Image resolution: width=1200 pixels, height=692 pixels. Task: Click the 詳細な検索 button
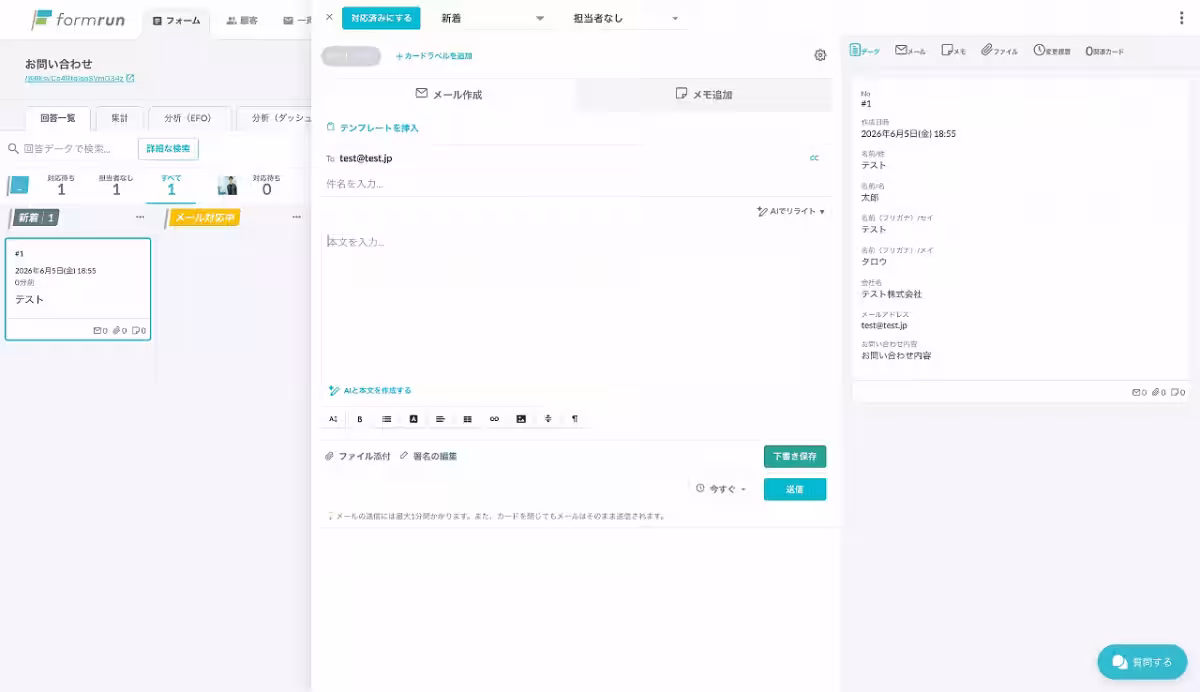coord(168,149)
